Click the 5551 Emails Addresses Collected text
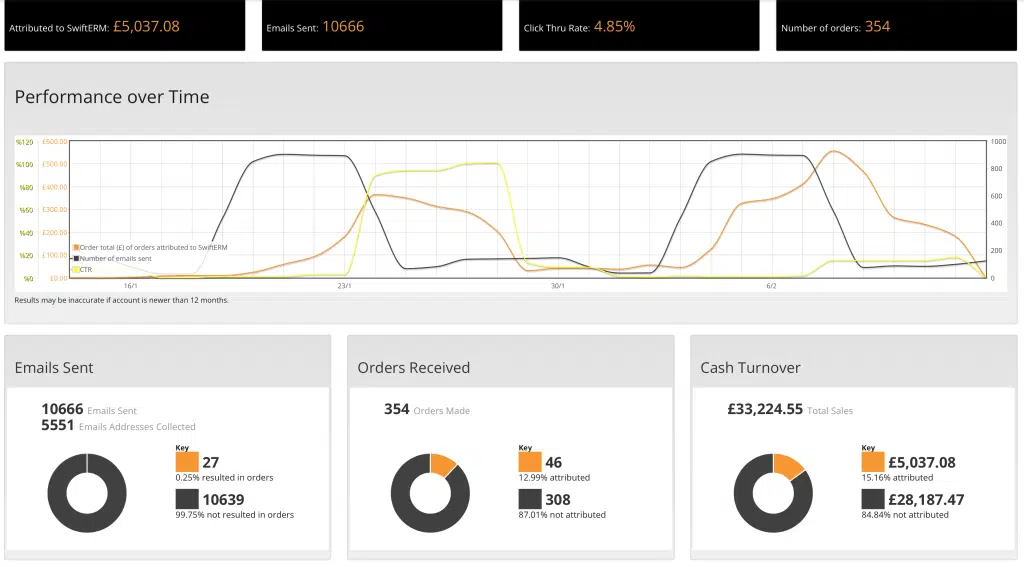Viewport: 1024px width, 567px height. pos(118,426)
